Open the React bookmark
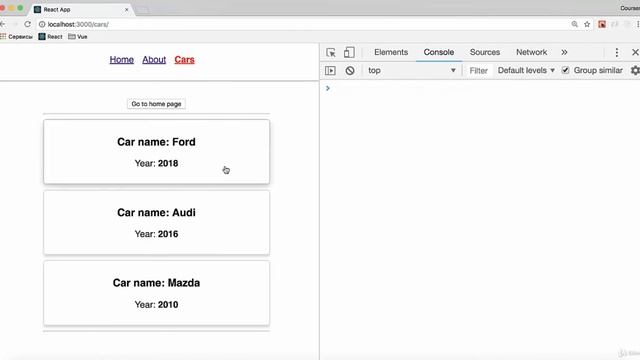The height and width of the screenshot is (360, 640). [50, 37]
